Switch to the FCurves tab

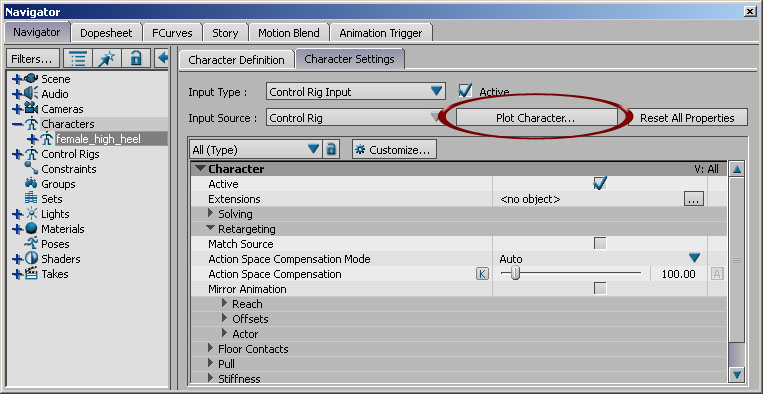pyautogui.click(x=172, y=33)
